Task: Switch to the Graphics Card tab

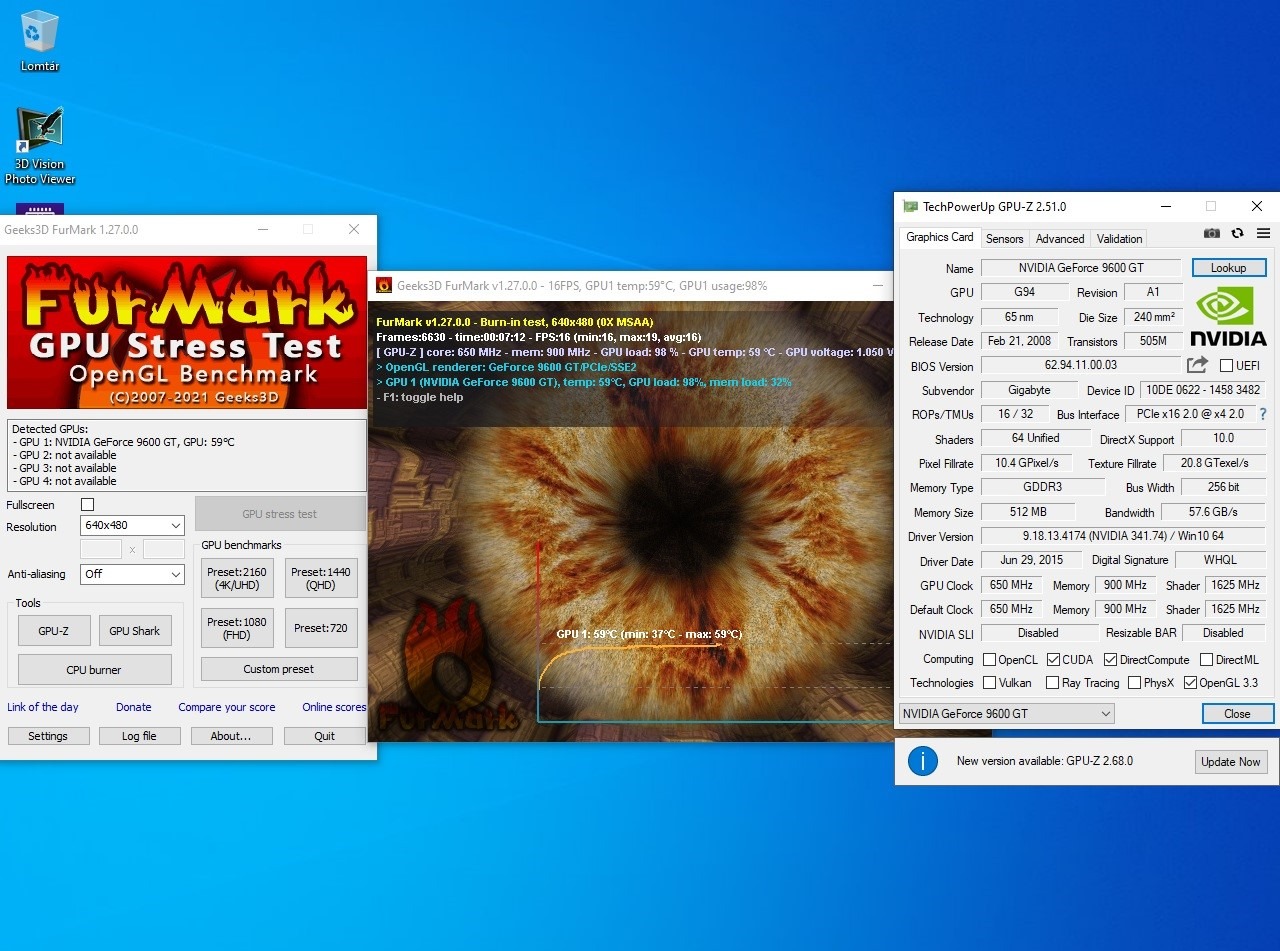Action: (939, 238)
